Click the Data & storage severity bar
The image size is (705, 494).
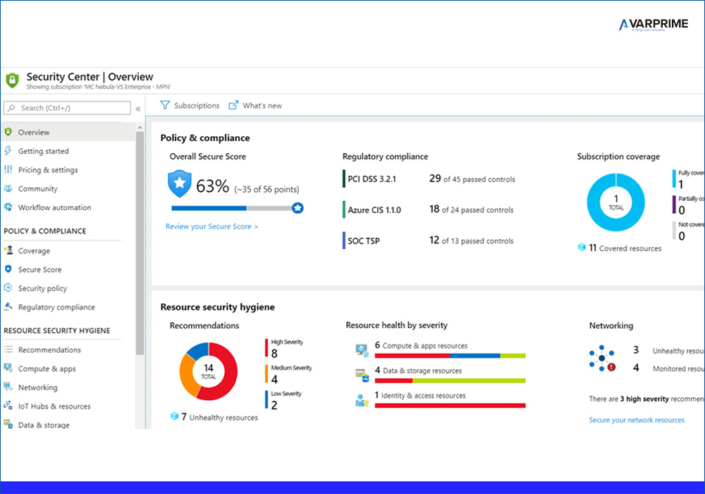450,381
